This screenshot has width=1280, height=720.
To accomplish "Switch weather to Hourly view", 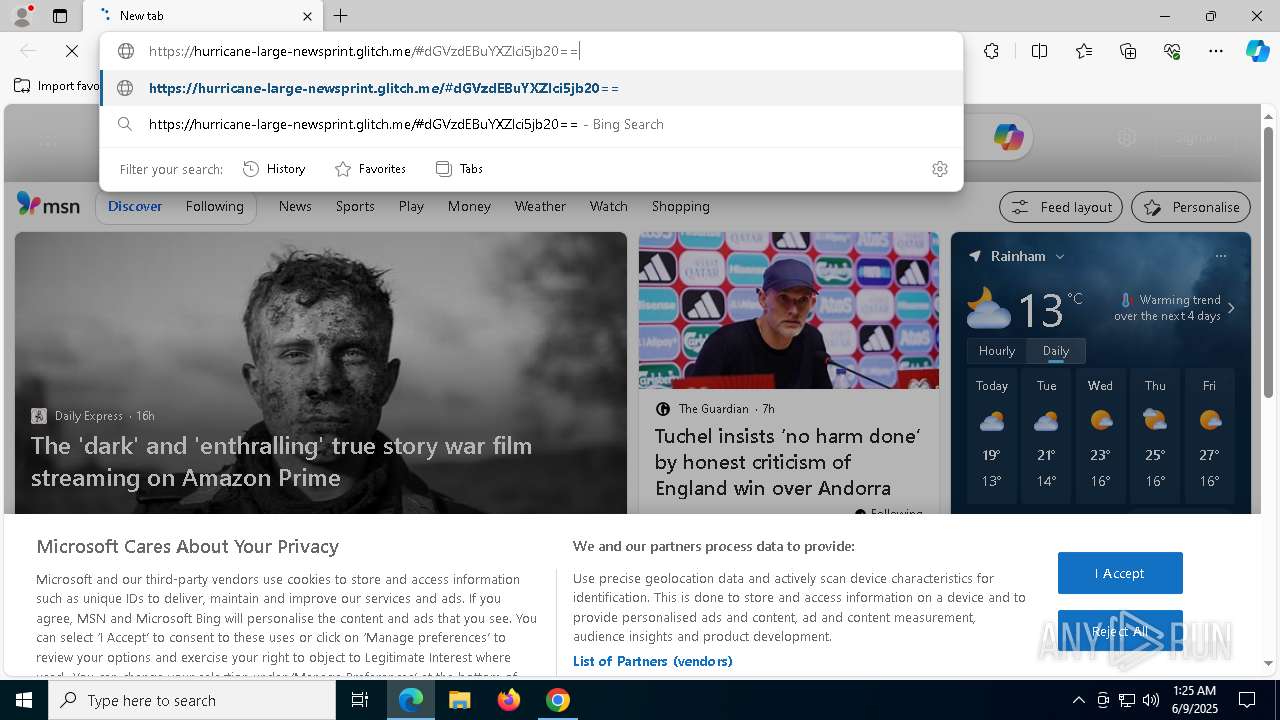I will (x=996, y=351).
